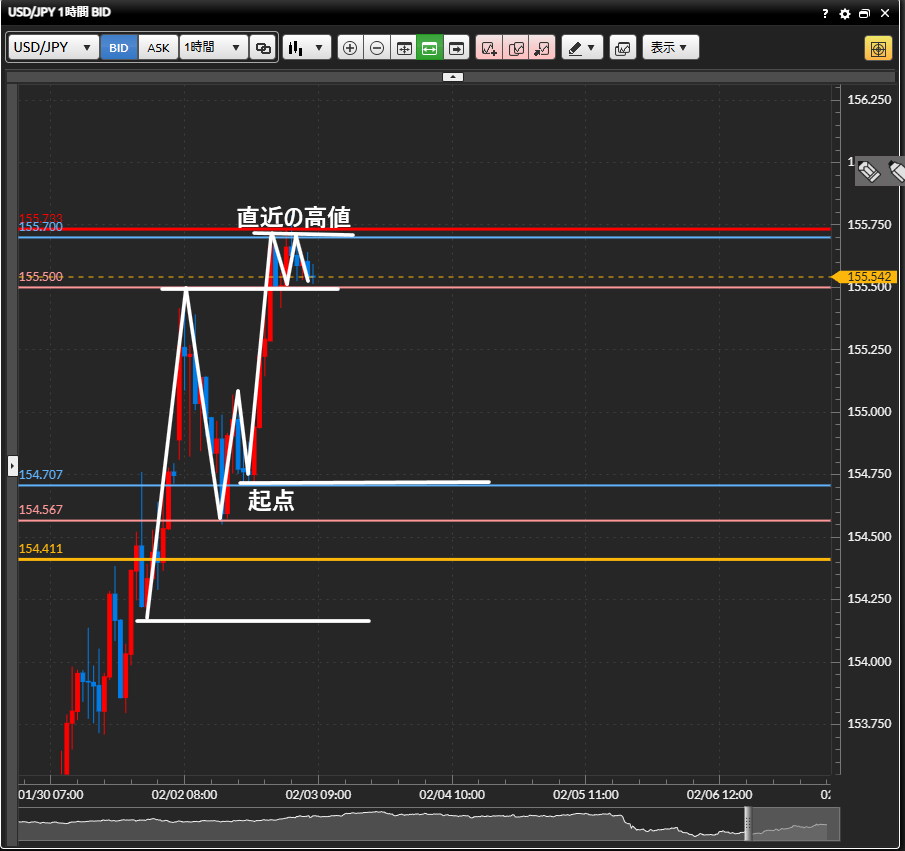Open the 表示 menu
The height and width of the screenshot is (851, 905).
tap(670, 48)
